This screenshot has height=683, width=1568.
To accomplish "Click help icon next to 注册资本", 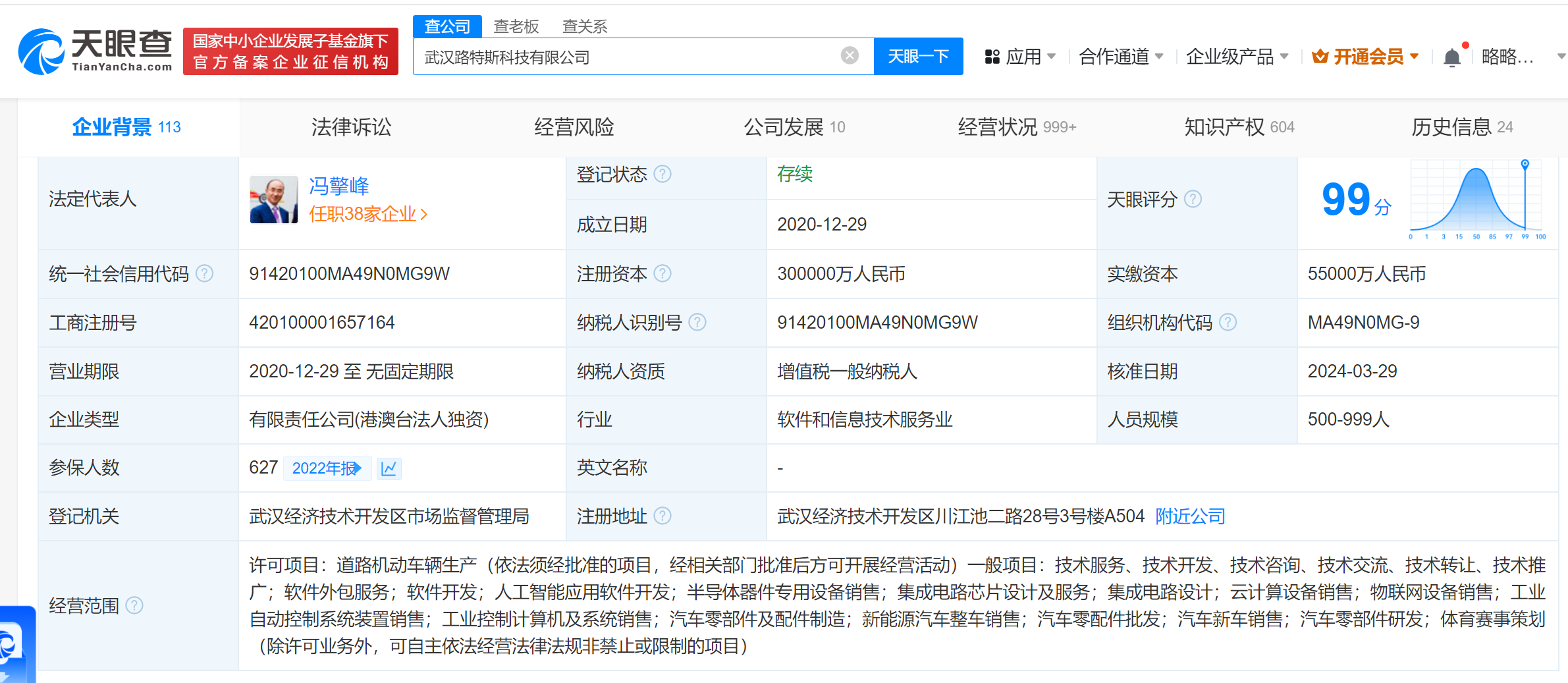I will pyautogui.click(x=662, y=273).
